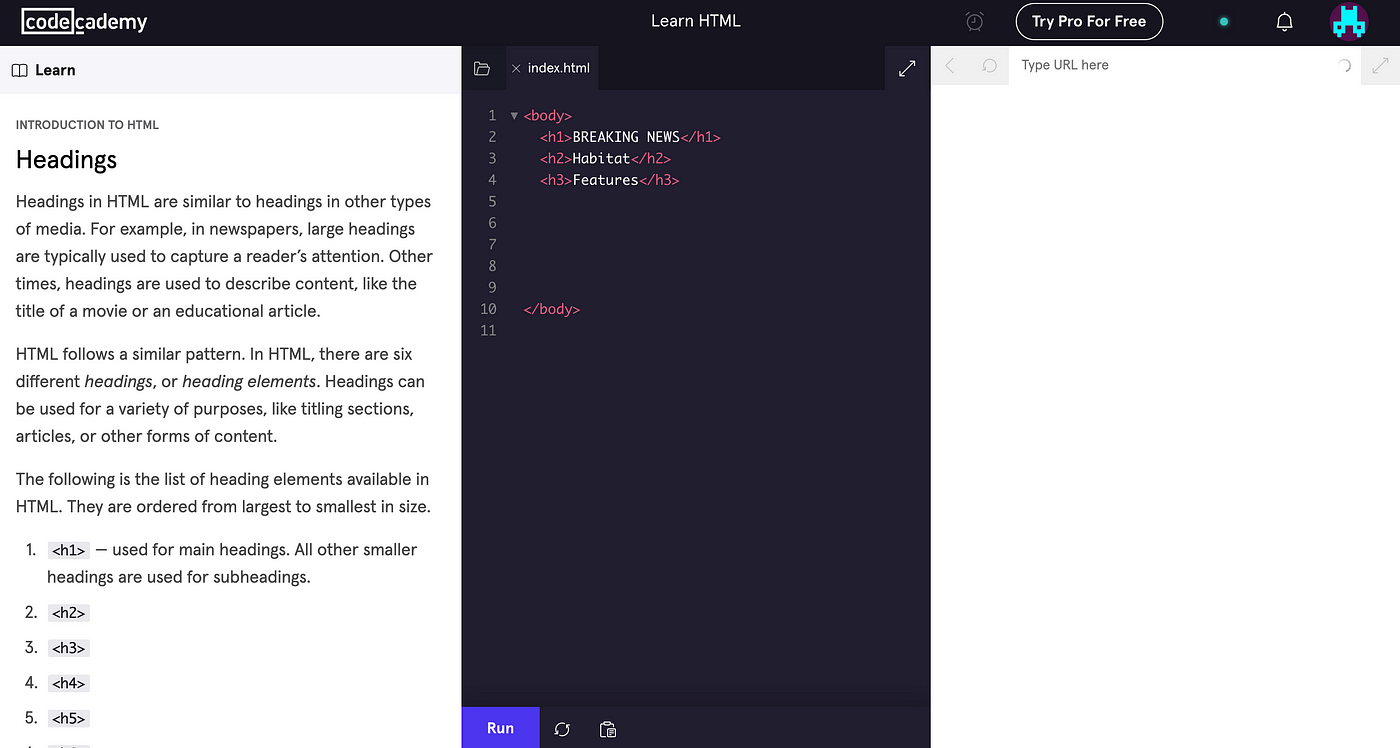
Task: Expand the preview browser to fullscreen
Action: coord(1381,65)
